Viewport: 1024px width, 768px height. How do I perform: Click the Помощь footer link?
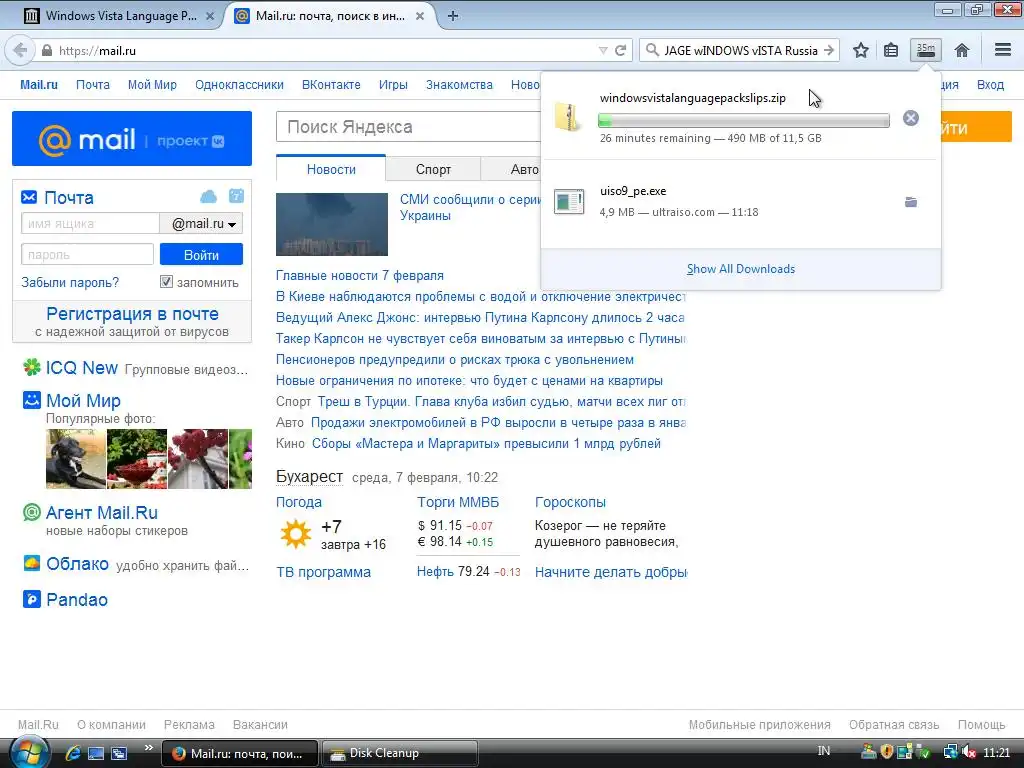point(981,725)
